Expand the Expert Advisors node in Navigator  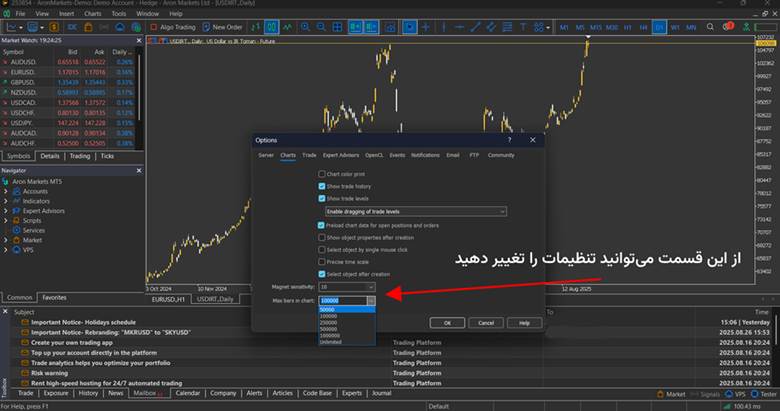click(x=6, y=211)
